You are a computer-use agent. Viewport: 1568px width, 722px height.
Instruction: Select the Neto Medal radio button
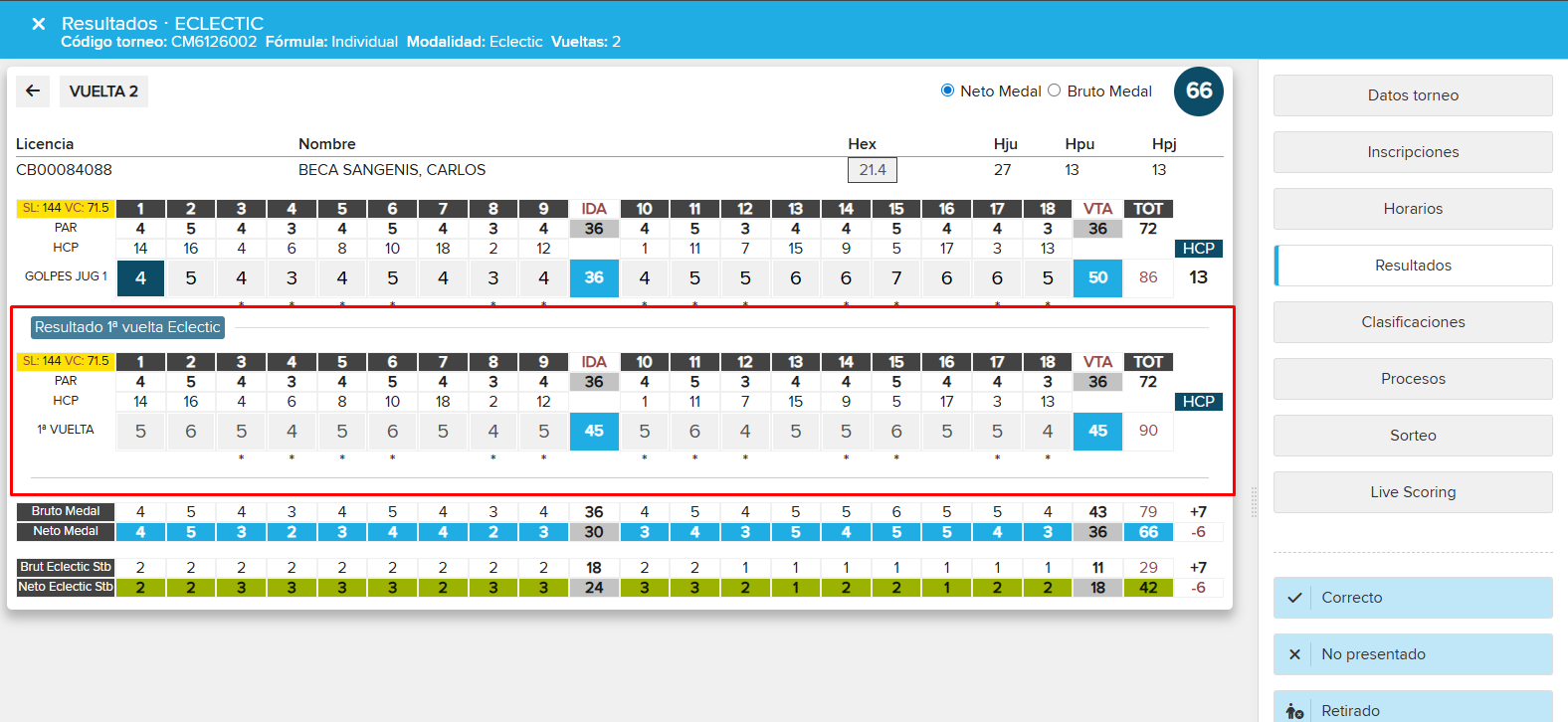(947, 90)
